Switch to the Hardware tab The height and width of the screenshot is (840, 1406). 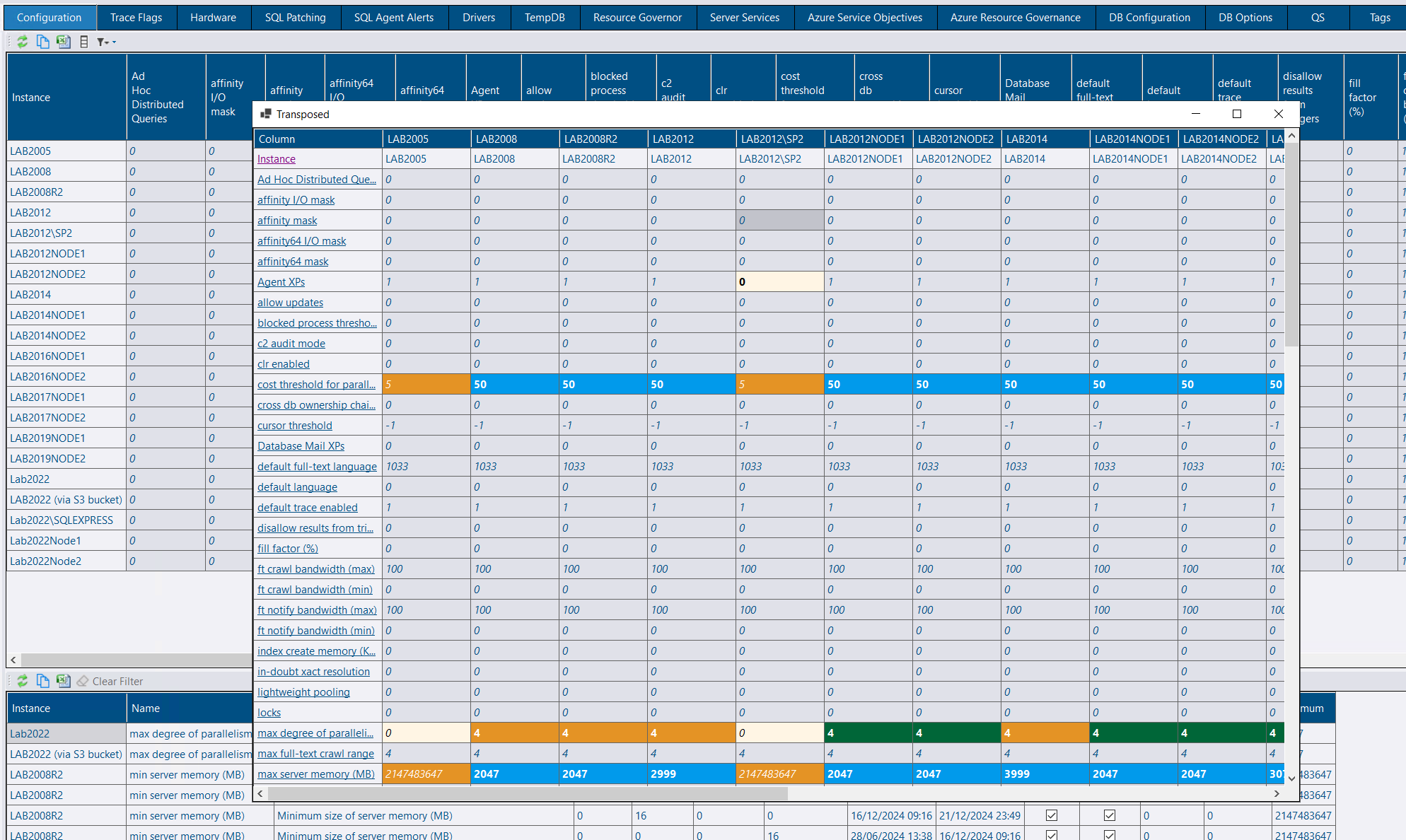click(x=214, y=18)
